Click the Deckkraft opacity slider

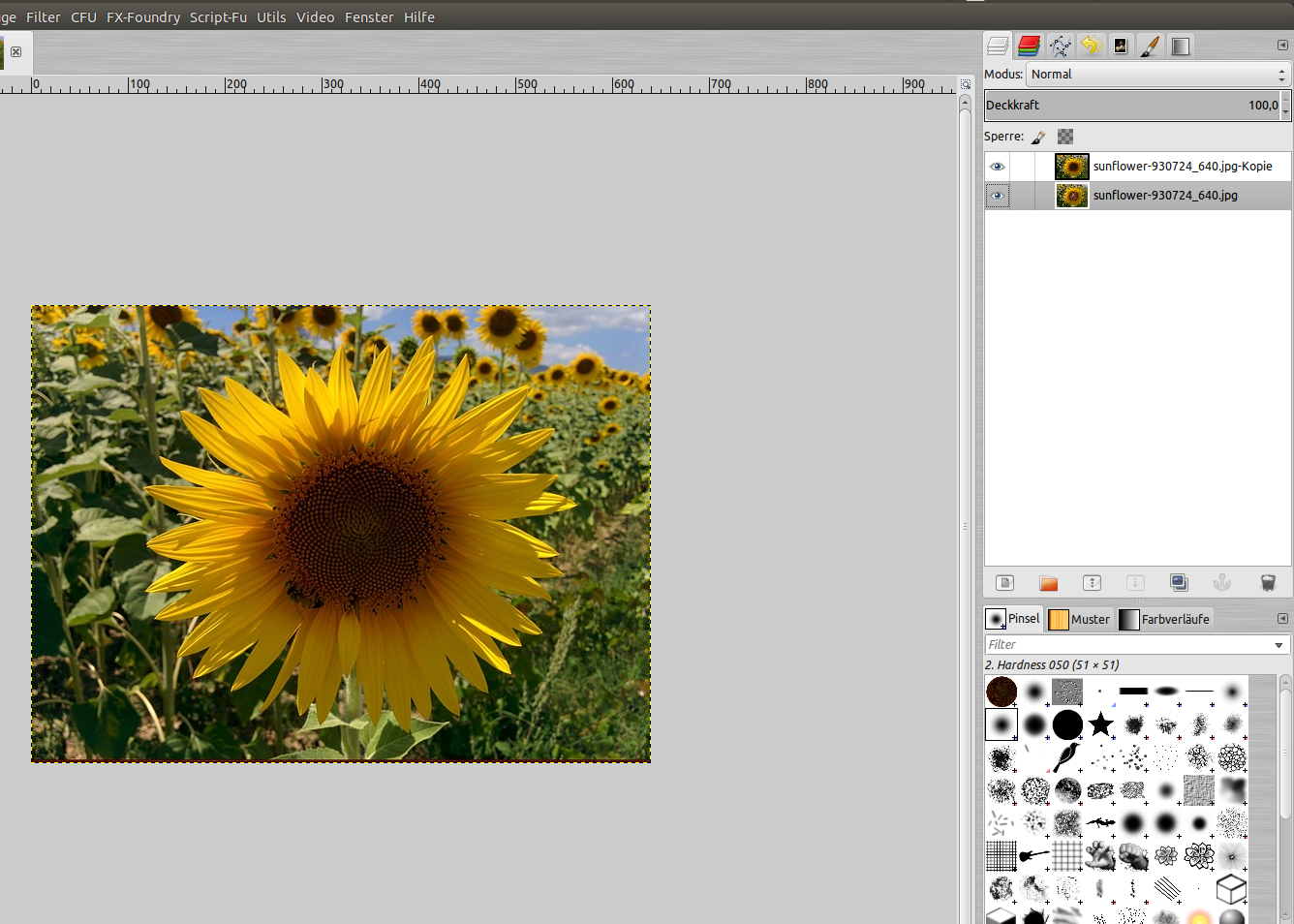point(1131,106)
